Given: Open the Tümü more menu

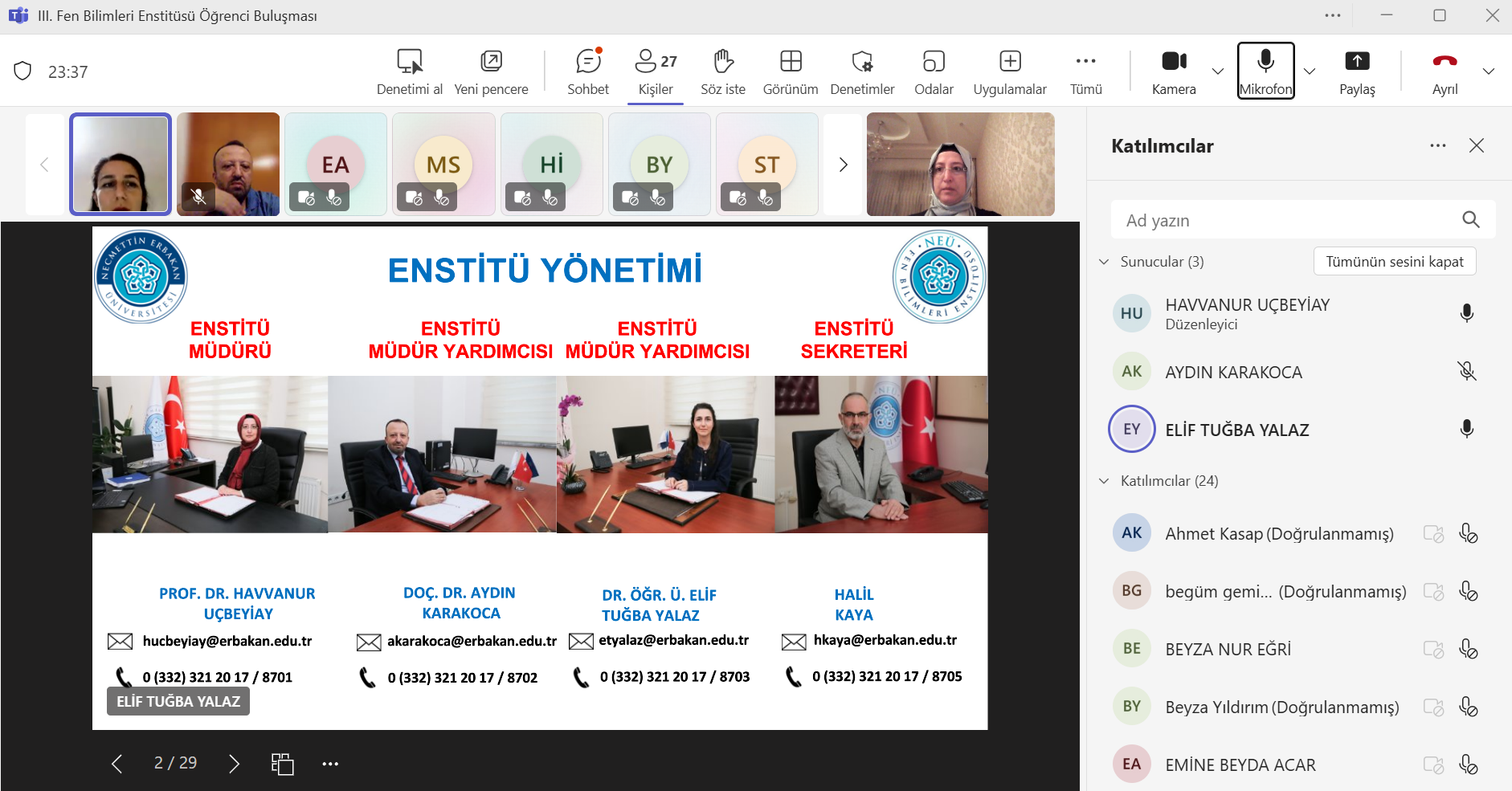Looking at the screenshot, I should coord(1085,71).
